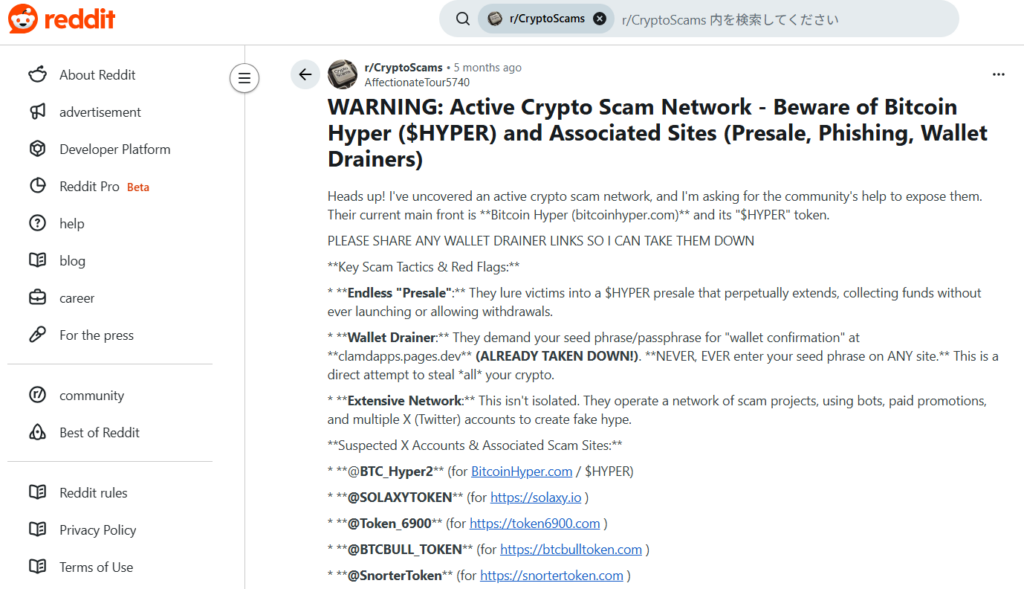This screenshot has height=589, width=1024.
Task: Click the help question mark icon
Action: click(38, 223)
